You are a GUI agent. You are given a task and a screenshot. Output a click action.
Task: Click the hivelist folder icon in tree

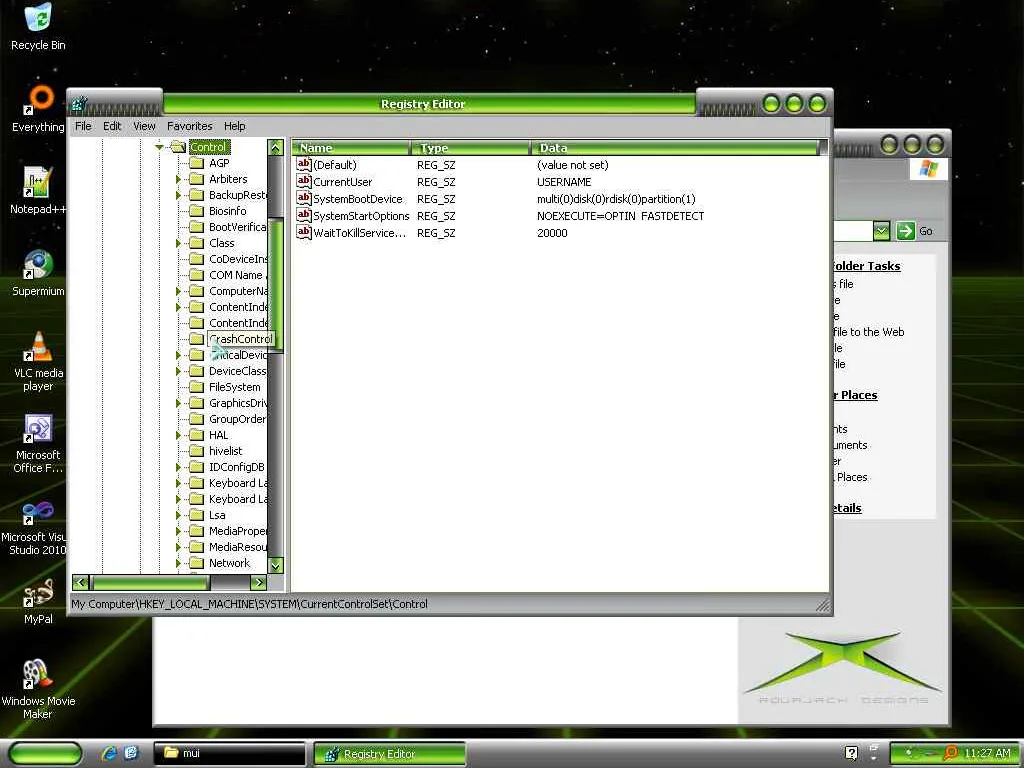[197, 451]
